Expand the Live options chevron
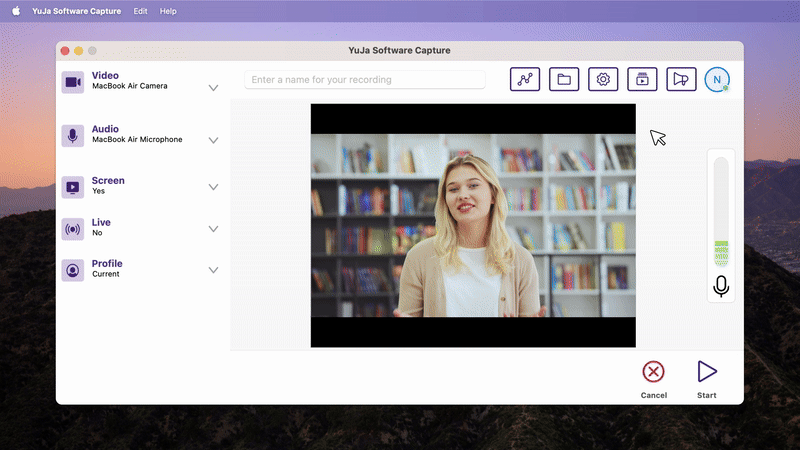This screenshot has height=450, width=800. (213, 229)
